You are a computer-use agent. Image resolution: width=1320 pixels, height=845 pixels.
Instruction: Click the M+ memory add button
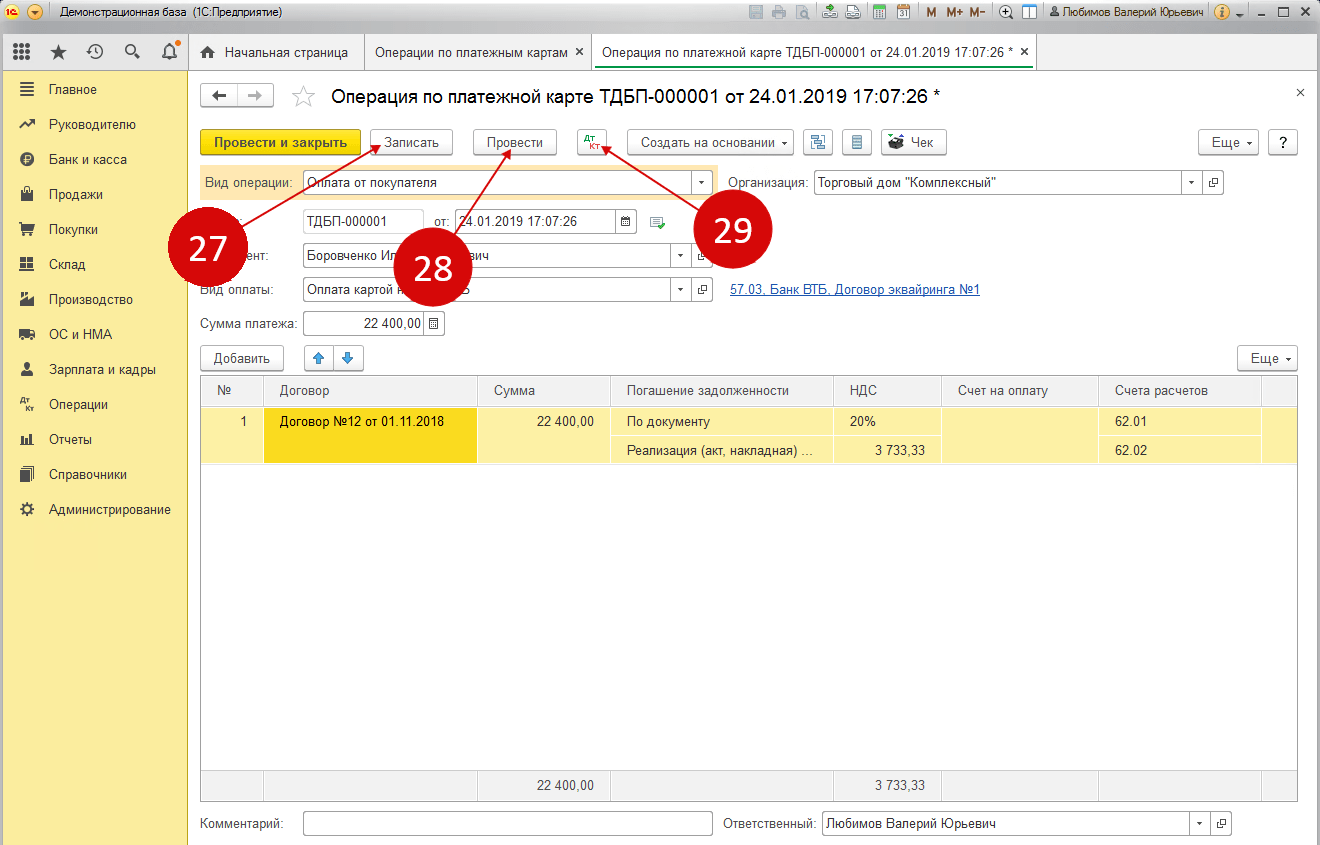point(954,12)
